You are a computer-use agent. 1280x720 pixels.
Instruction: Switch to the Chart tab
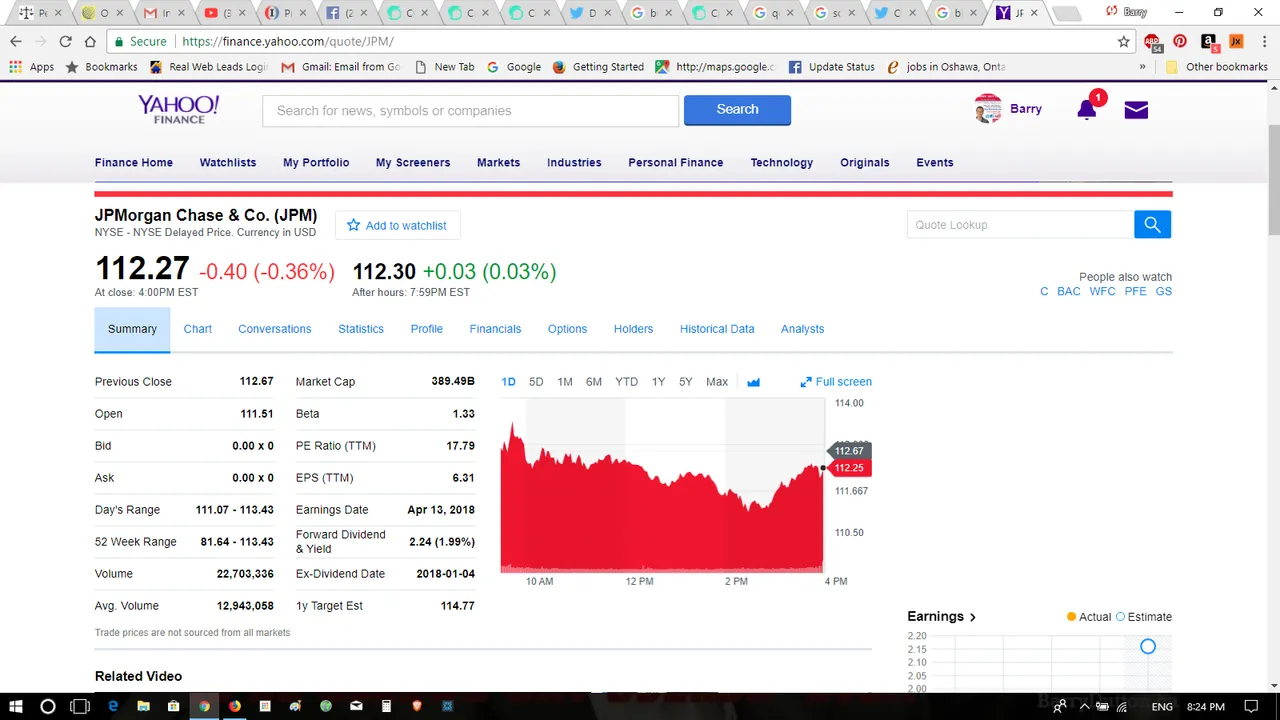point(198,329)
